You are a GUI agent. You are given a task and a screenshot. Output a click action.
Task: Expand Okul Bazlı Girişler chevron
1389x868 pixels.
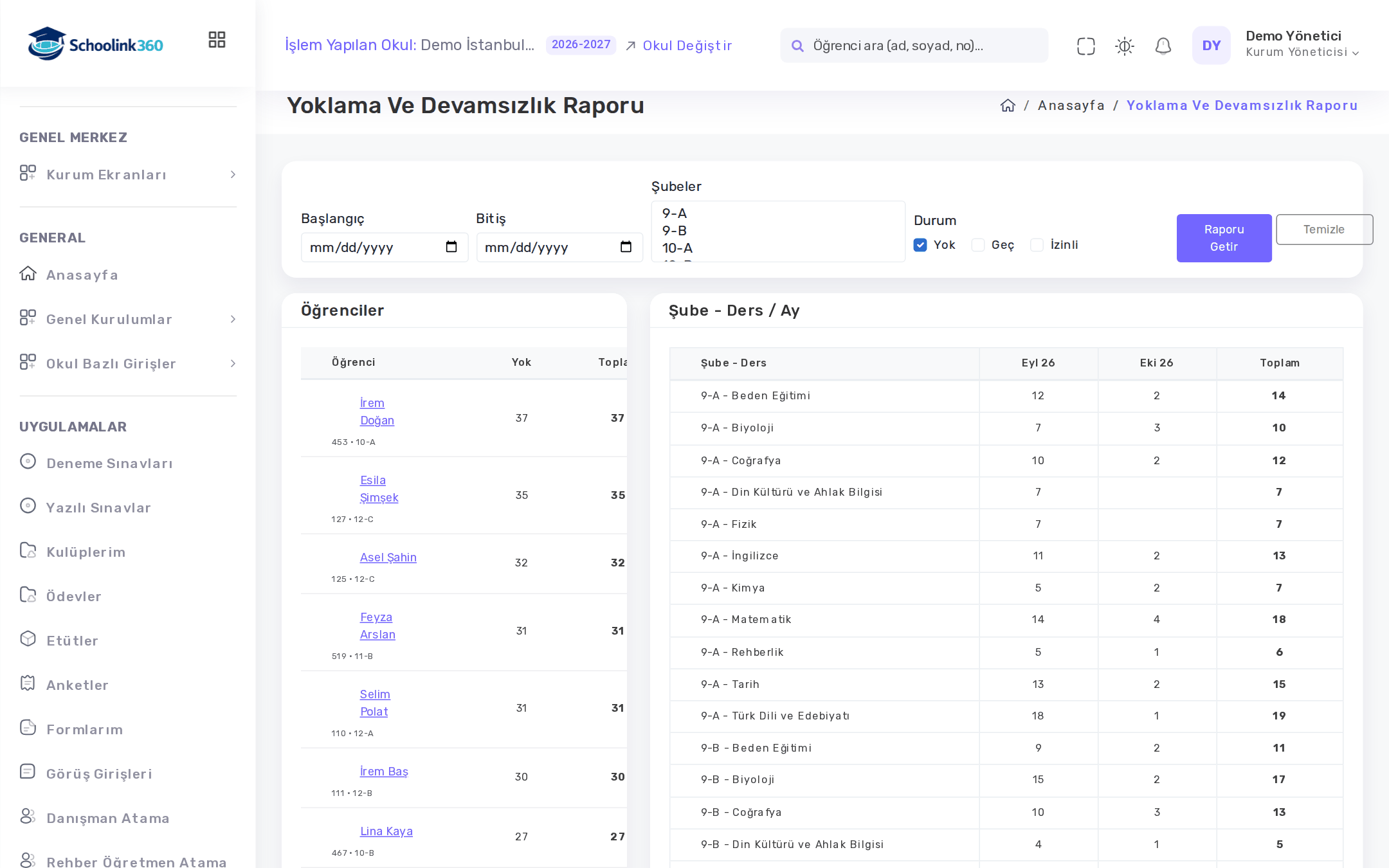pyautogui.click(x=233, y=364)
